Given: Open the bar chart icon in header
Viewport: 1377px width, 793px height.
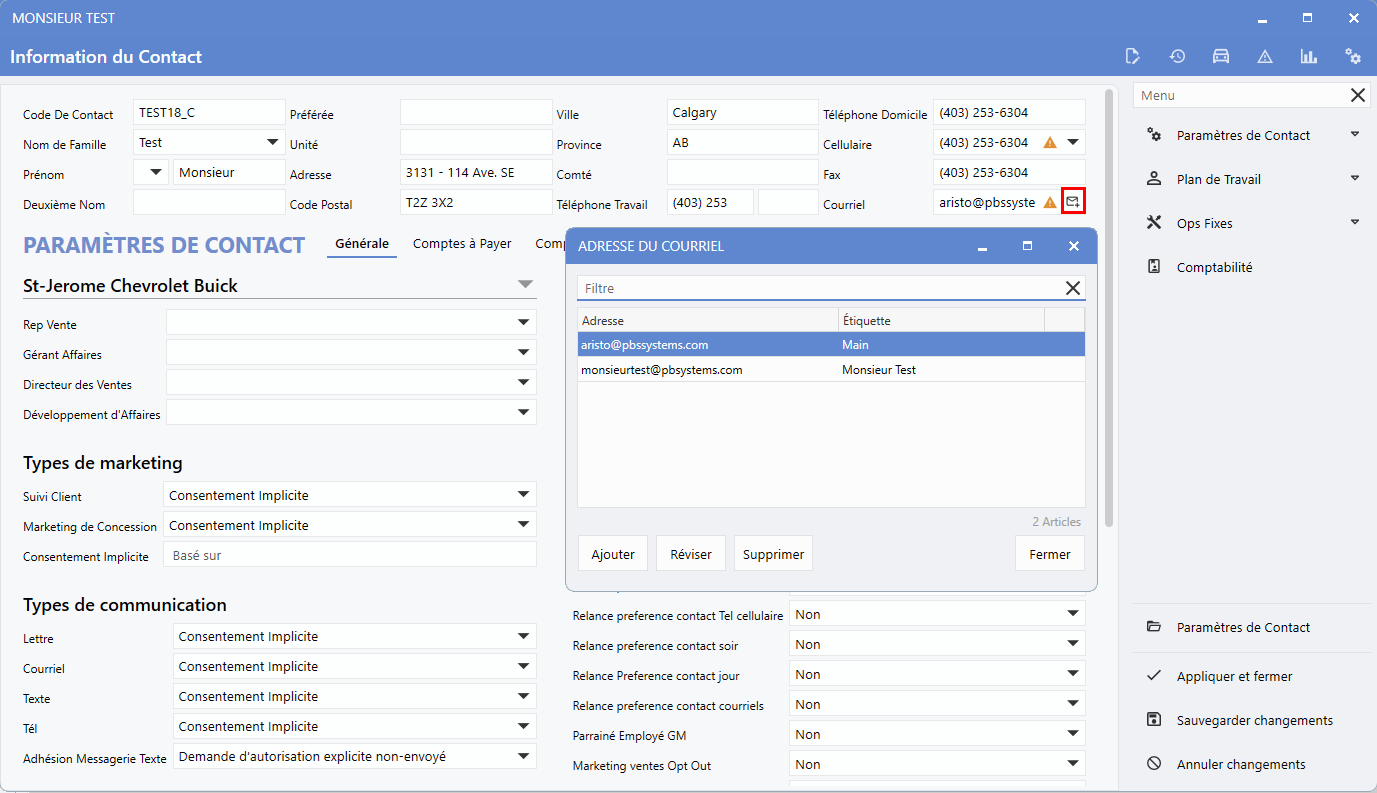Looking at the screenshot, I should (x=1309, y=56).
